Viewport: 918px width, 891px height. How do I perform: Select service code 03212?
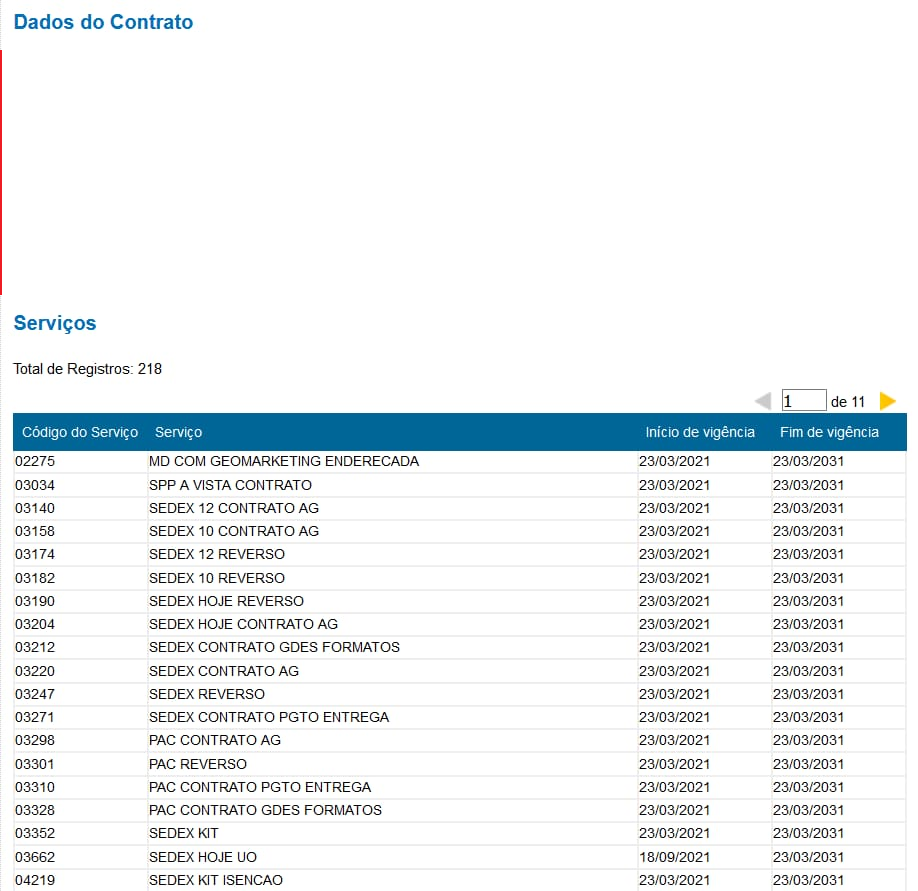35,647
